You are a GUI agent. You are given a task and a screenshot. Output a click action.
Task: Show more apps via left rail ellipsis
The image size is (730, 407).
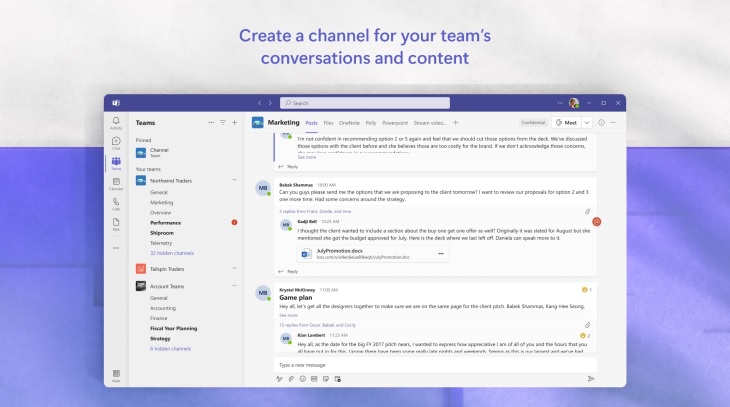click(116, 248)
